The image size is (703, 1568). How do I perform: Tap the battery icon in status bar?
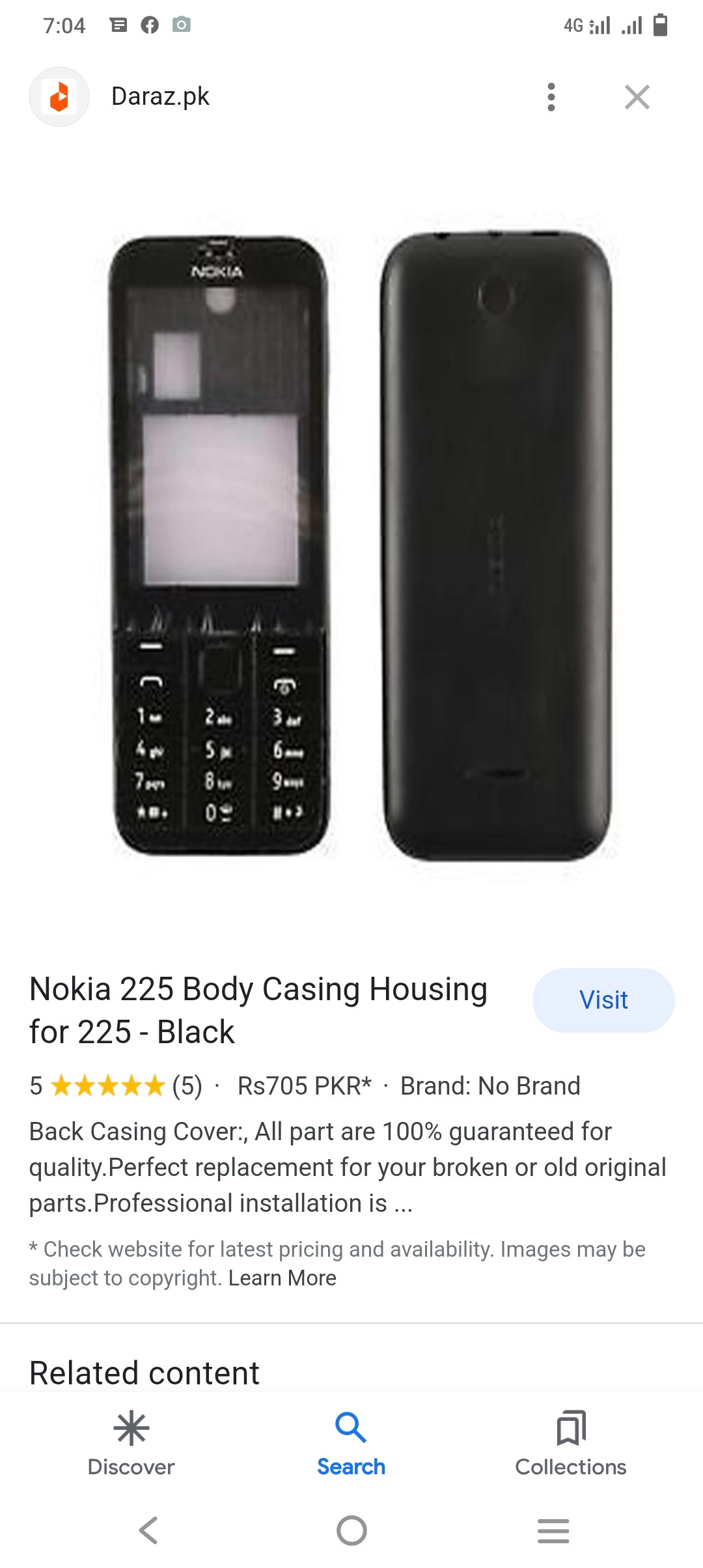[660, 25]
